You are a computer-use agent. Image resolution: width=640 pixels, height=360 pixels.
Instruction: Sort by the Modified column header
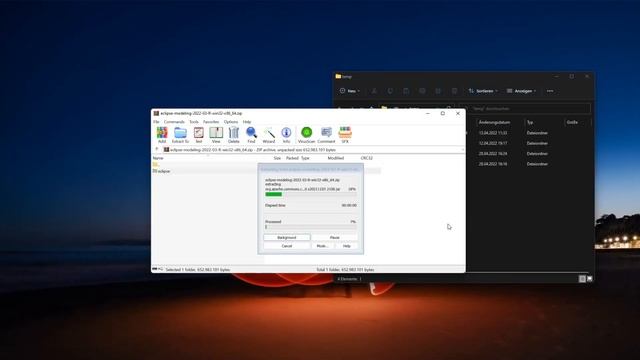pyautogui.click(x=336, y=158)
